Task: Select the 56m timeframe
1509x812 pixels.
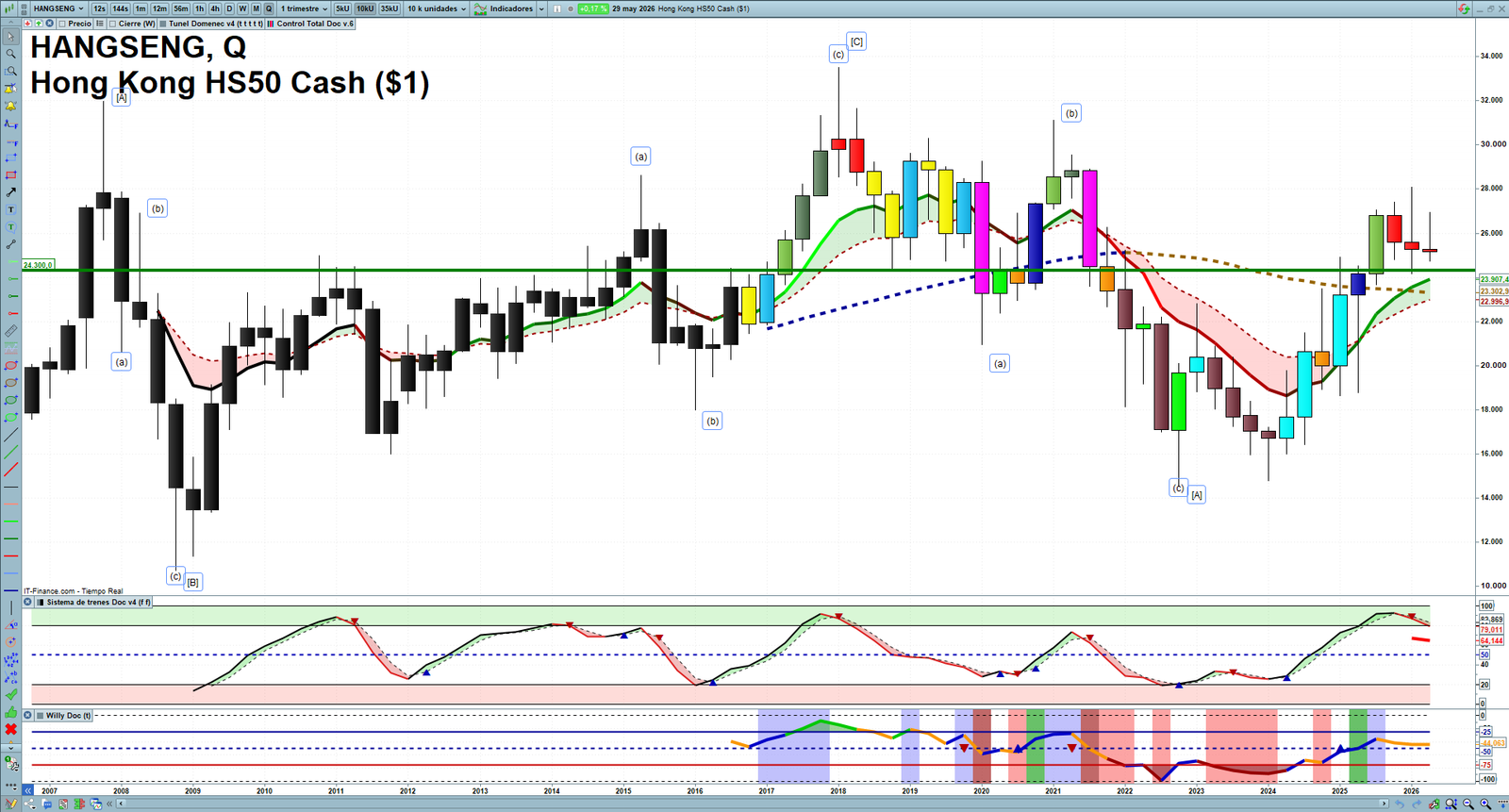Action: pos(181,8)
